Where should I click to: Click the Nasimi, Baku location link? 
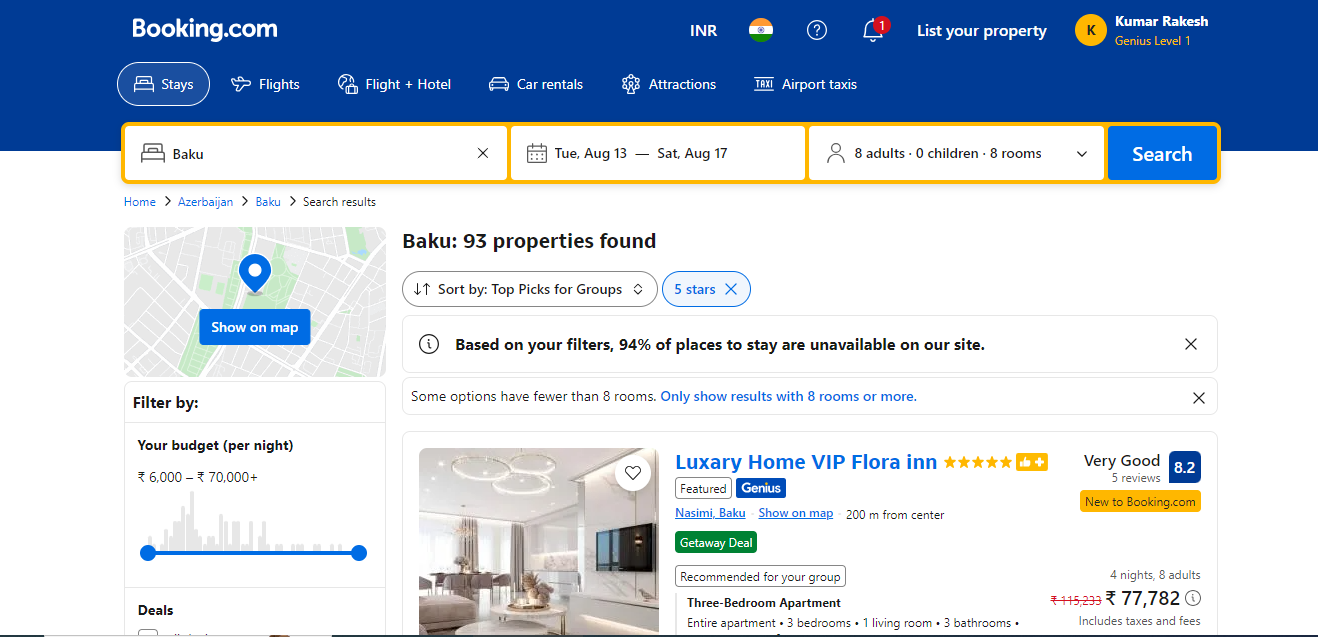(x=710, y=513)
